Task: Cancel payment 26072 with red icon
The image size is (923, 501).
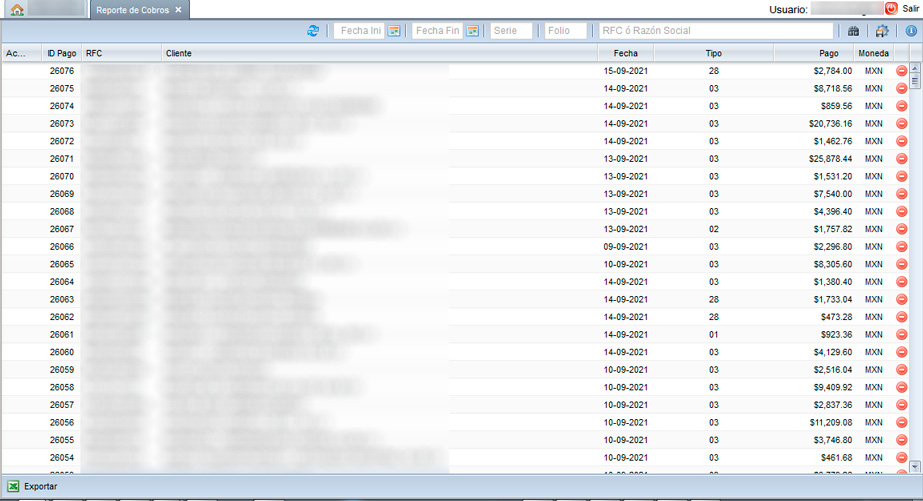Action: point(901,141)
